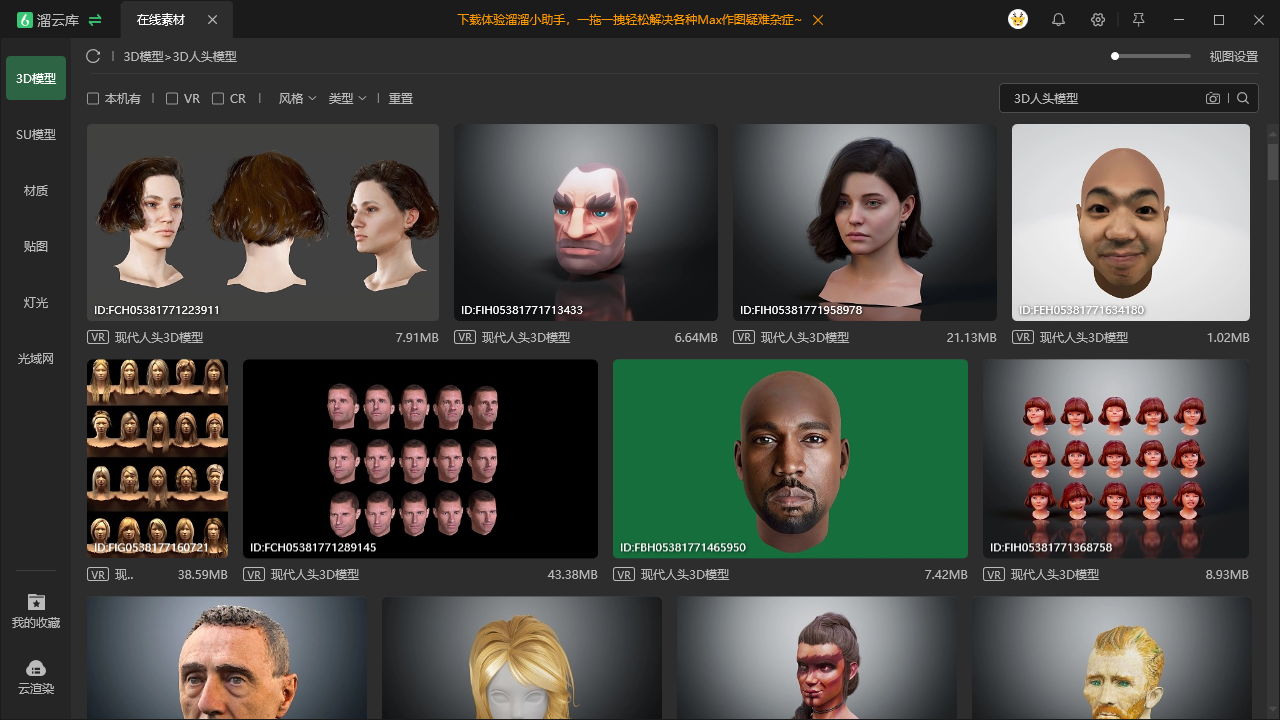Open male heads thumbnail ID:FCH05381771289145

[420, 459]
